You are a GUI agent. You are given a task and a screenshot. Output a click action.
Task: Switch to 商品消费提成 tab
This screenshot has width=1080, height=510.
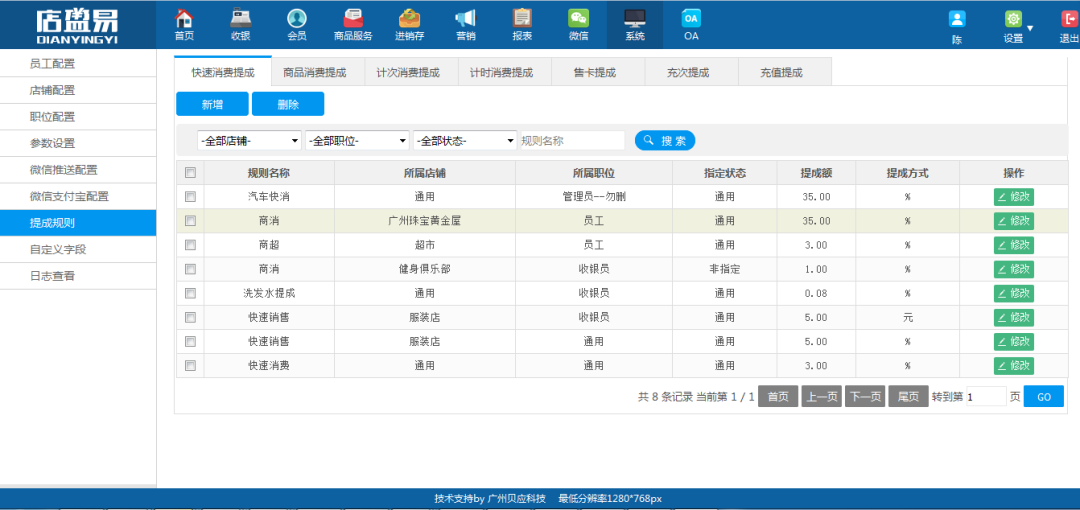[x=318, y=72]
